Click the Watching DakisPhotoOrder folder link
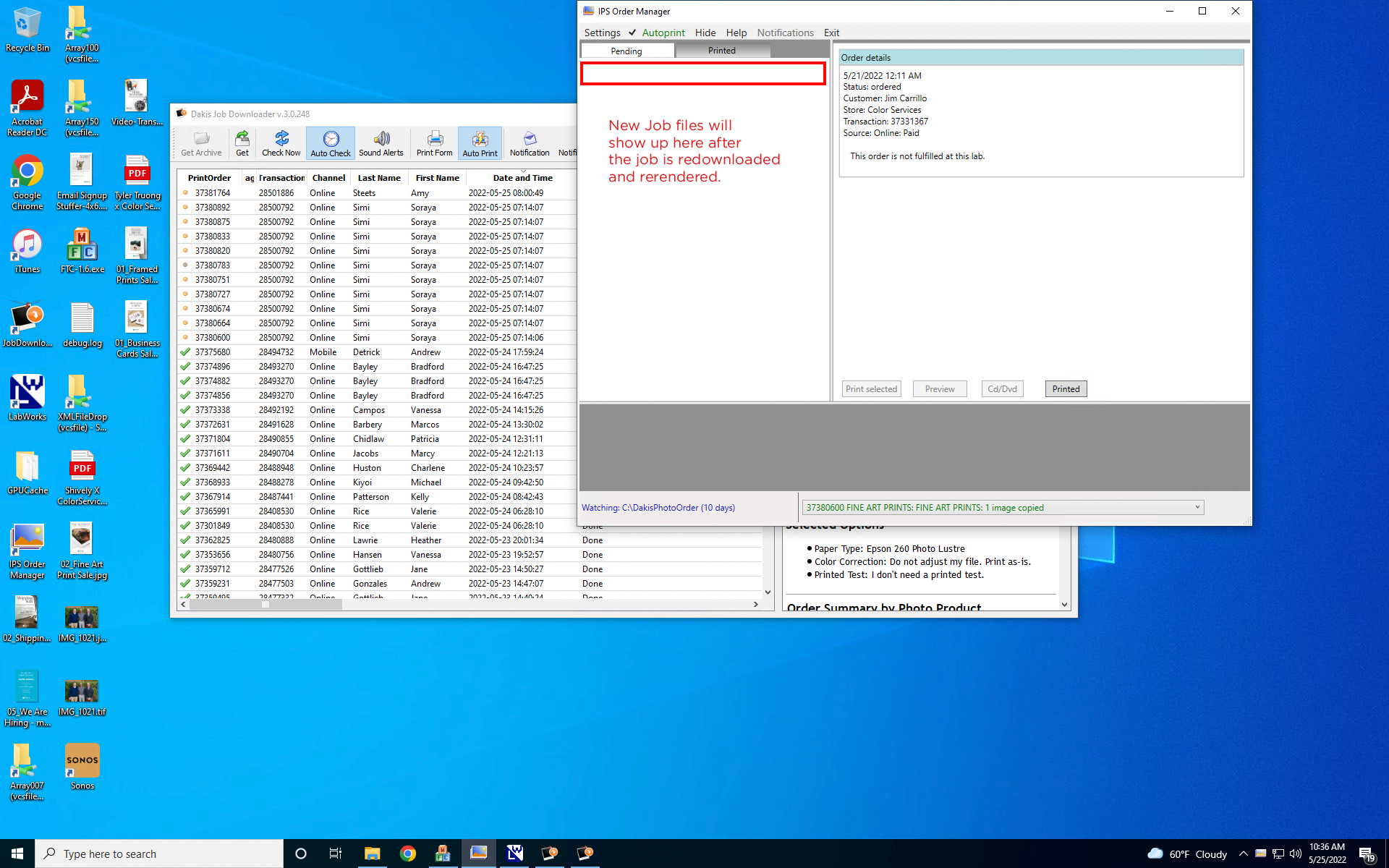 coord(658,508)
